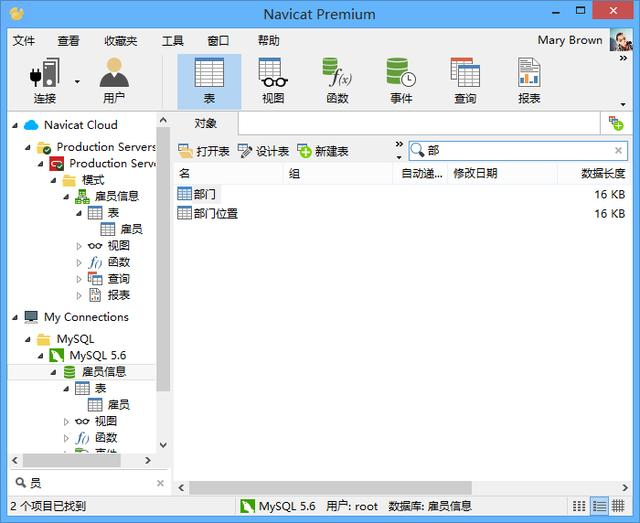This screenshot has width=640, height=523.
Task: Select the 对象 tab
Action: coord(205,123)
